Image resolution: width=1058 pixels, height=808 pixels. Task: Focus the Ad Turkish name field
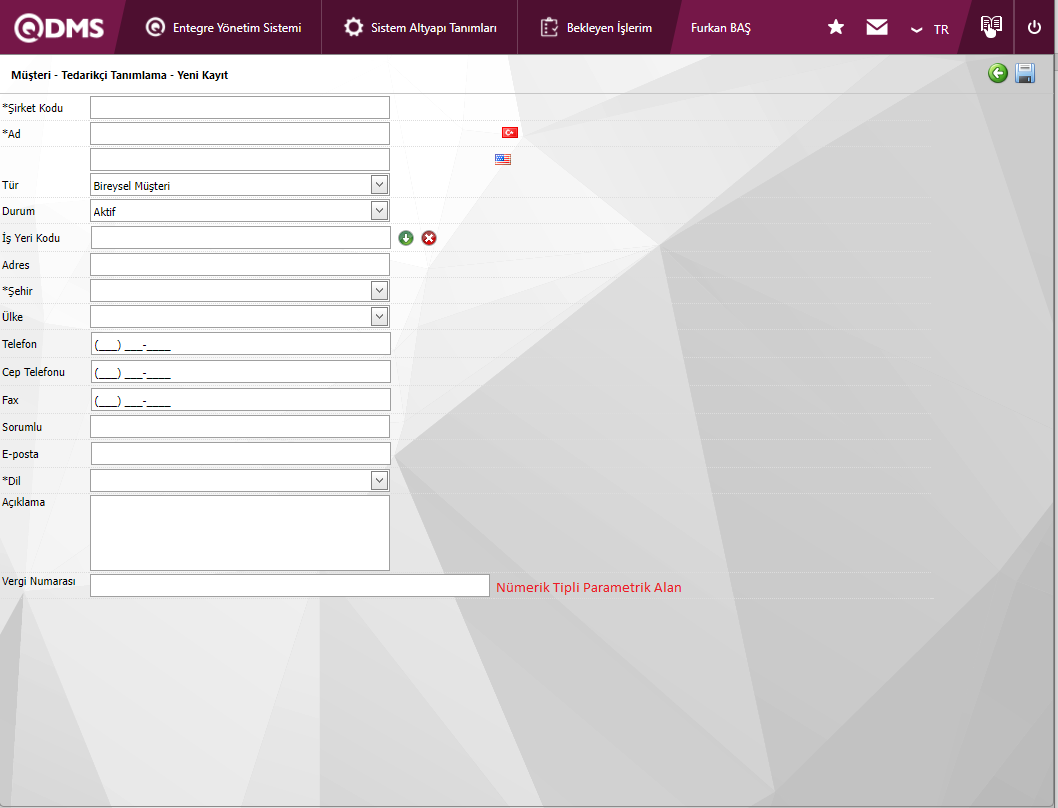pos(240,134)
